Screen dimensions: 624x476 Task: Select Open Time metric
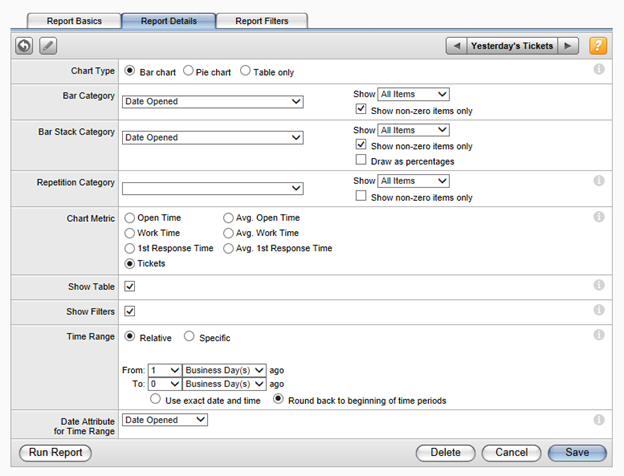point(130,218)
